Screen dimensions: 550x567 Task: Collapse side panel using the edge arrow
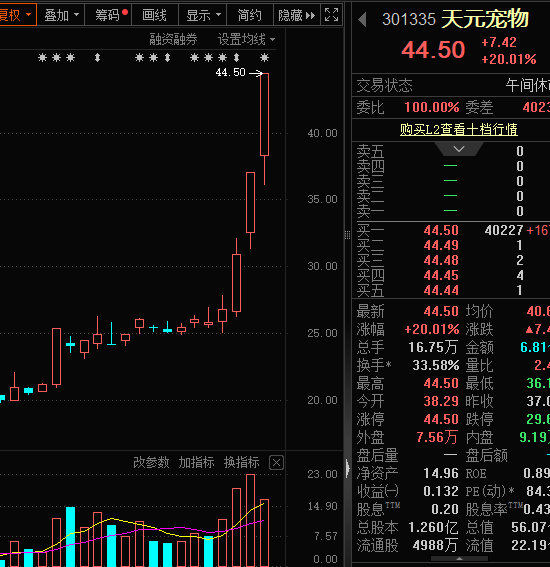point(348,469)
